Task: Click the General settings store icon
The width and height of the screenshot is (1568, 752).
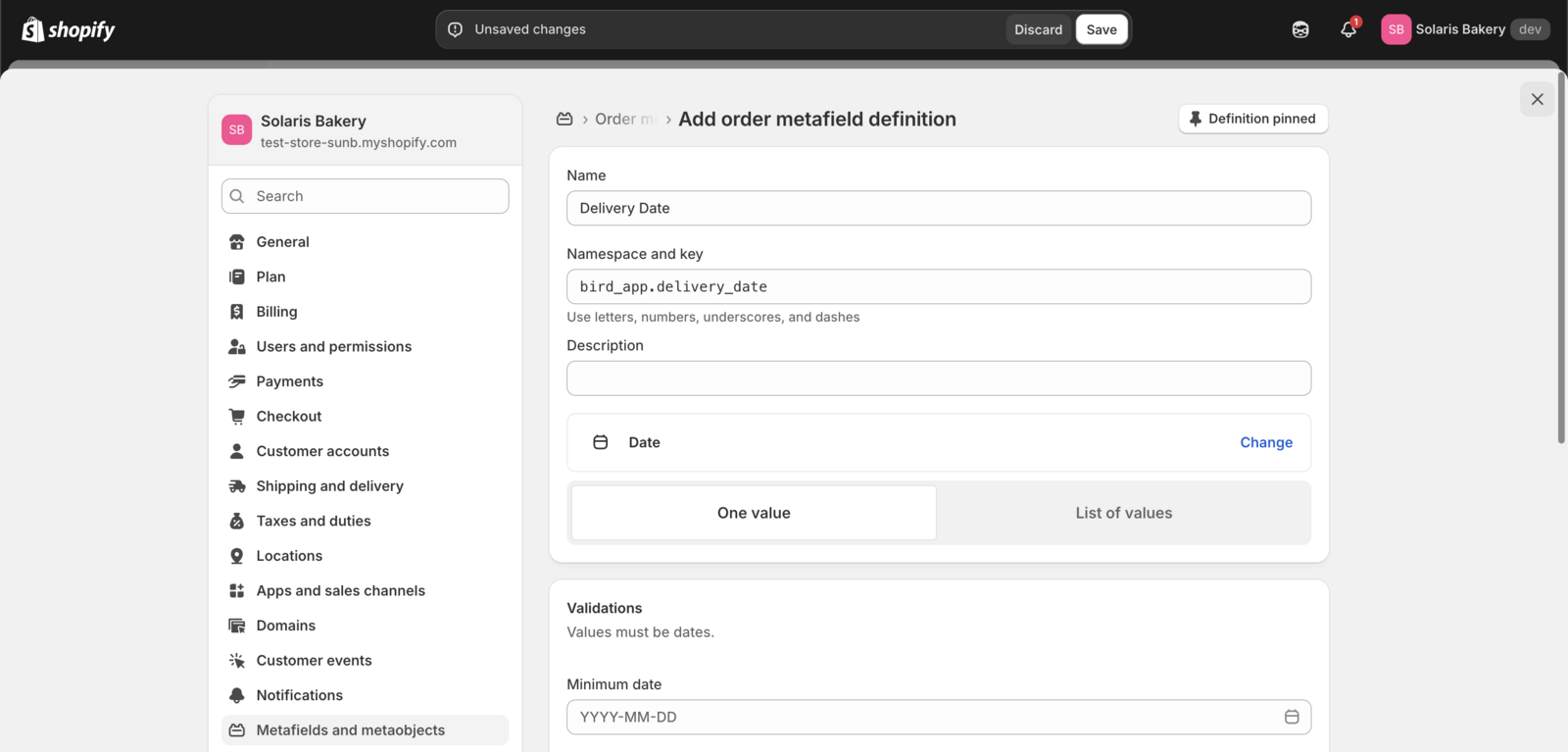Action: pyautogui.click(x=236, y=242)
